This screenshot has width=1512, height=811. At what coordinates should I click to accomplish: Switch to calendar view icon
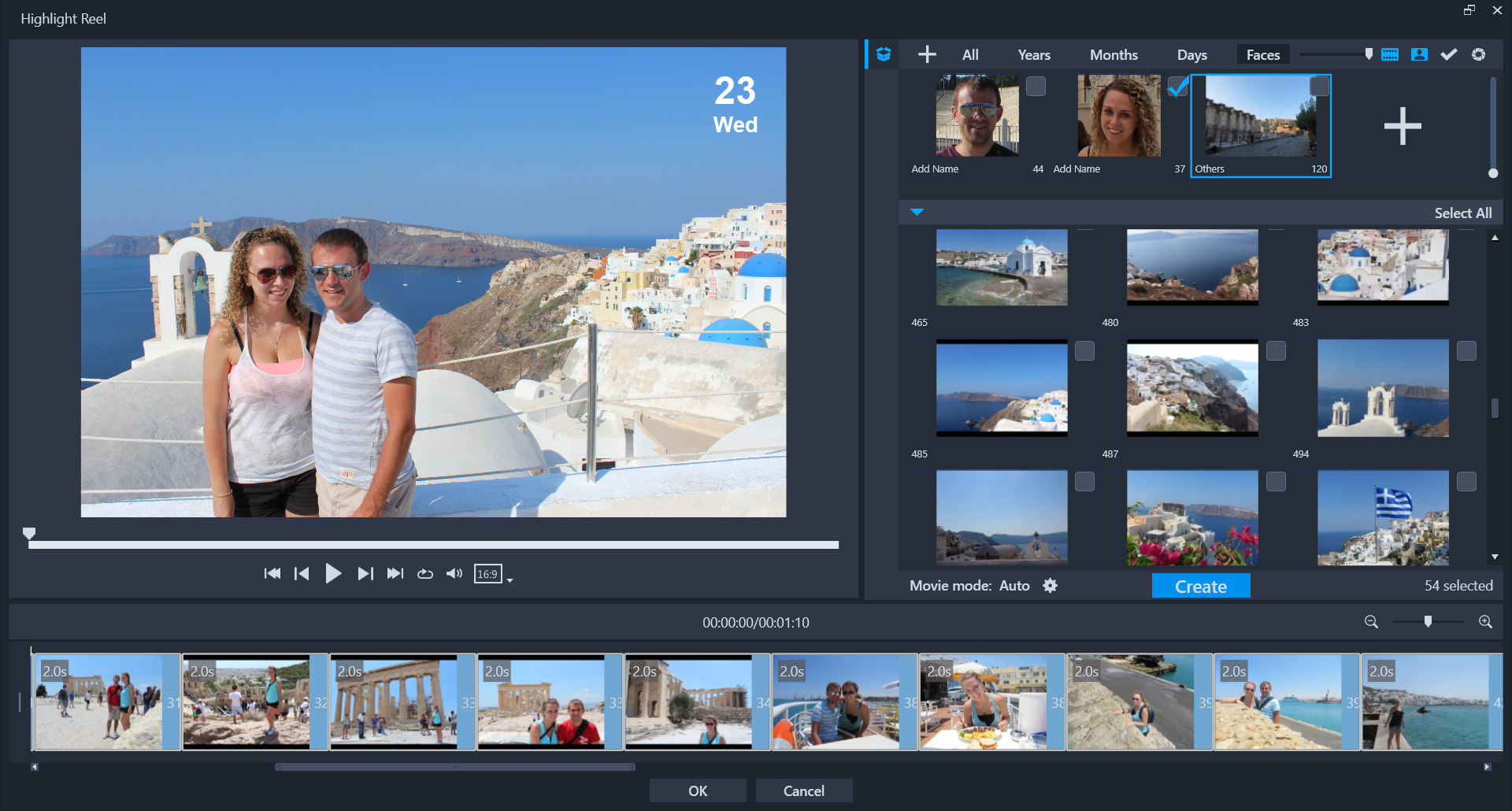point(1390,54)
